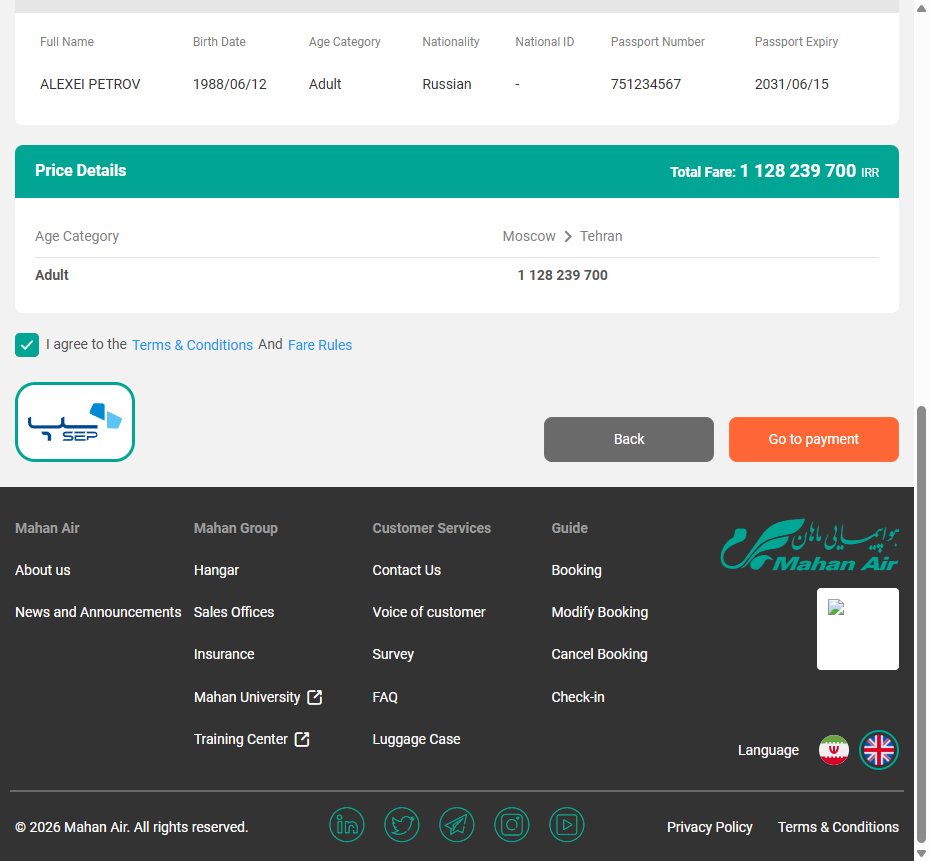Open the FAQ link

[x=385, y=697]
